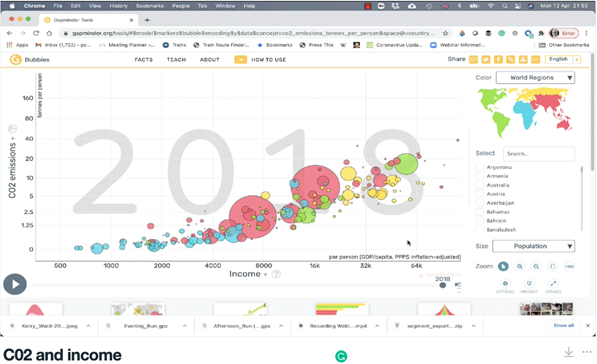Play the timeline animation
Image resolution: width=597 pixels, height=364 pixels.
15,284
